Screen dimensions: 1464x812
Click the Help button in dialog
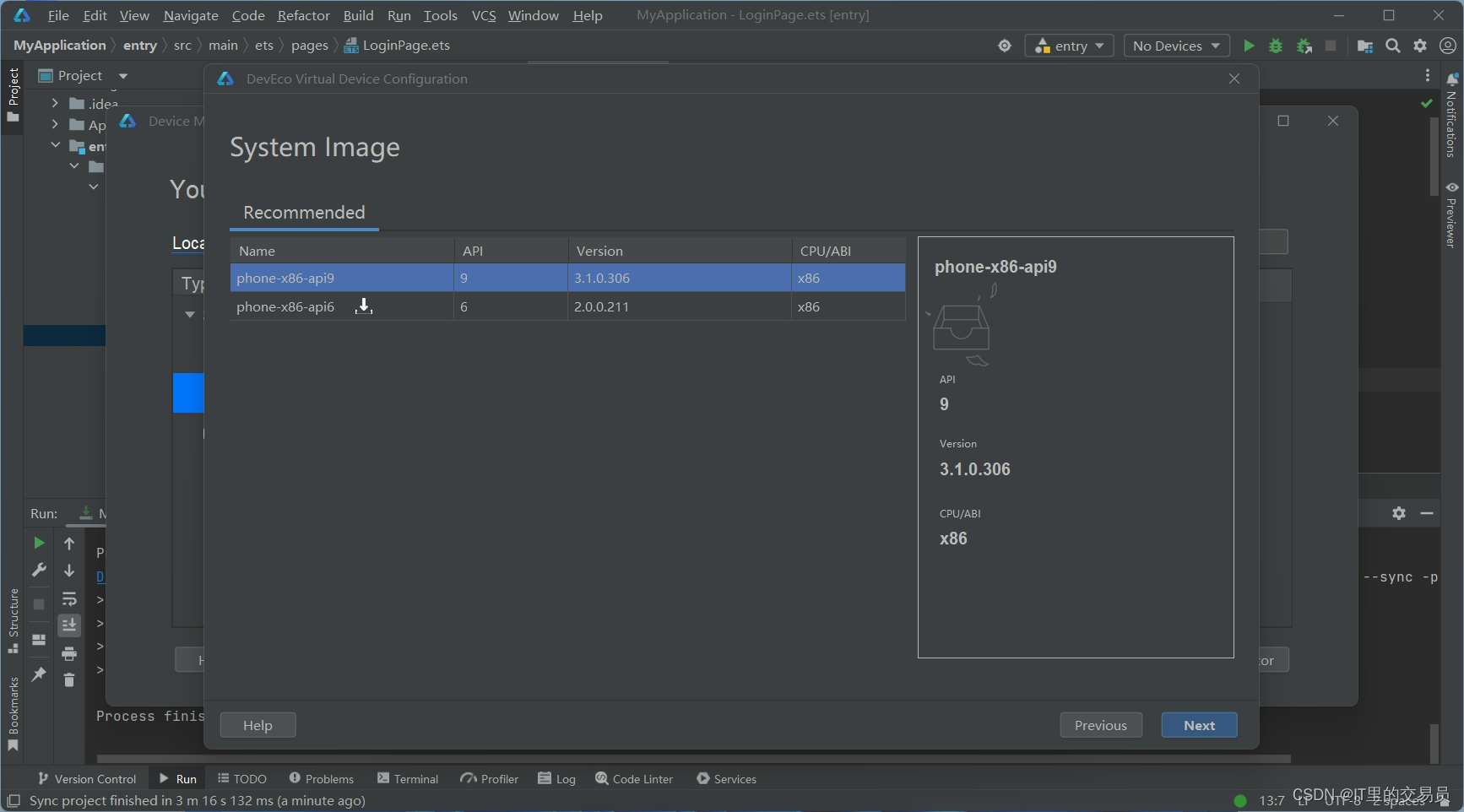click(258, 725)
